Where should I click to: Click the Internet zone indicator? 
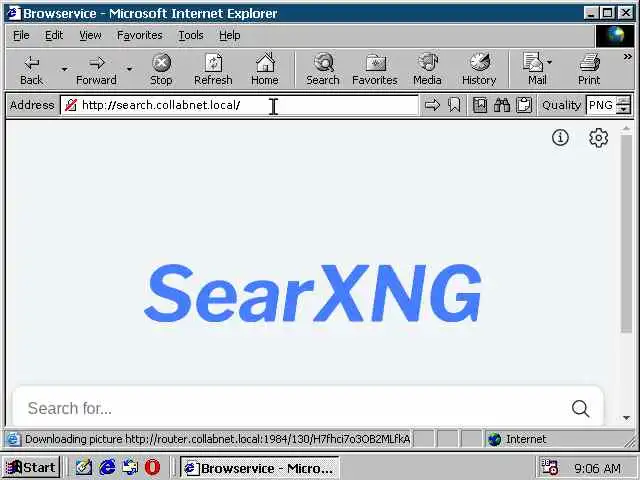518,439
